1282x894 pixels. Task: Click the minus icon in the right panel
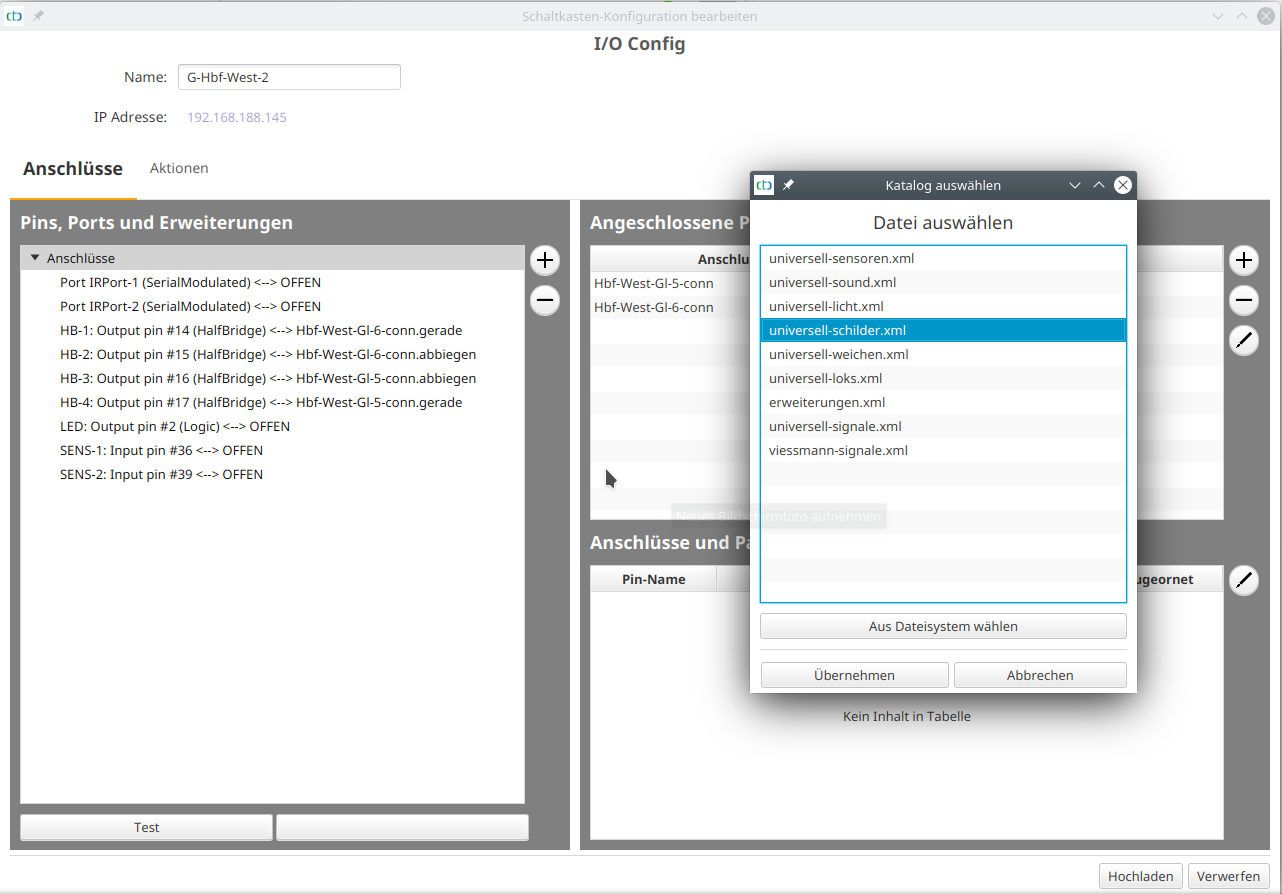[1243, 299]
